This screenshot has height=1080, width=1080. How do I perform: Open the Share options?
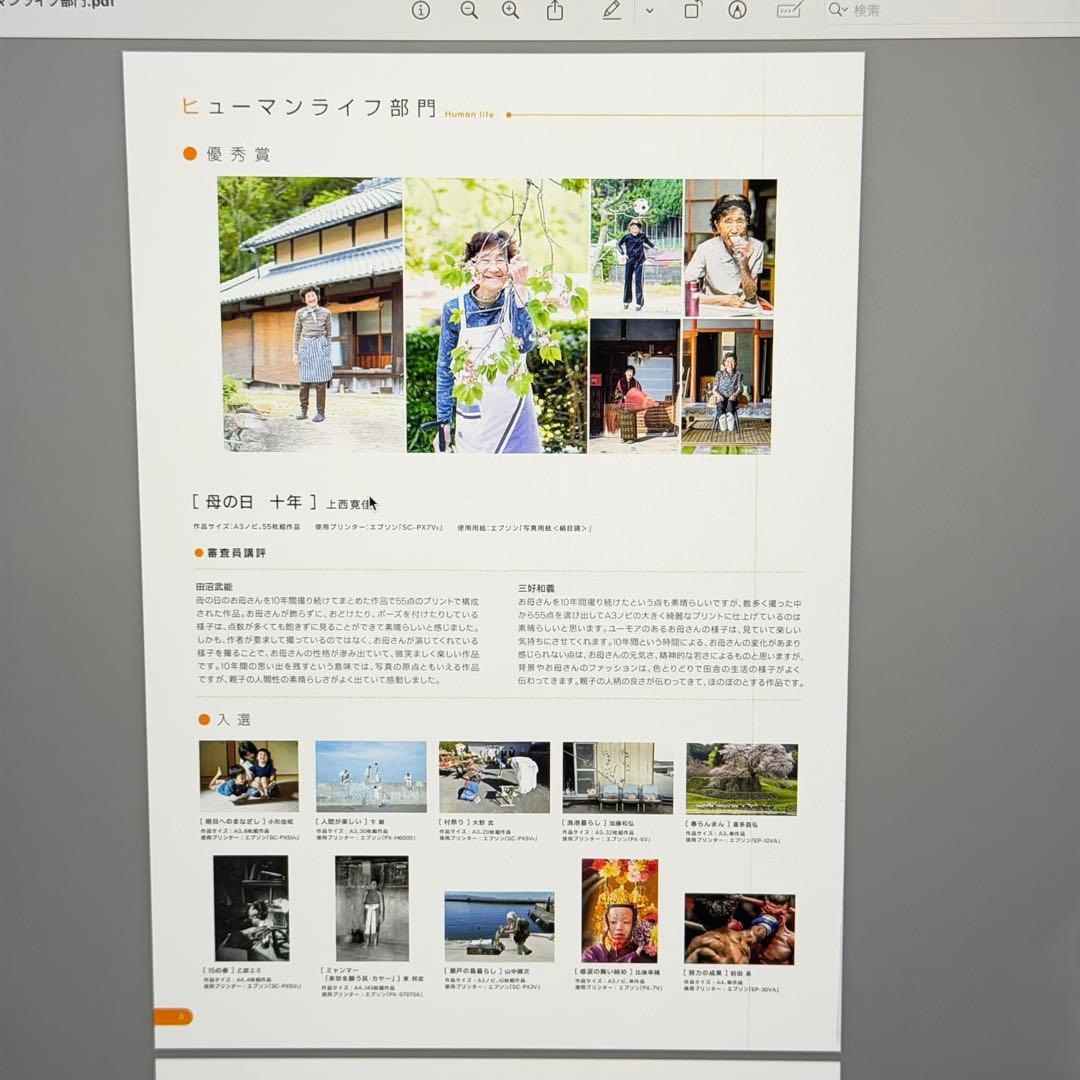pyautogui.click(x=553, y=10)
